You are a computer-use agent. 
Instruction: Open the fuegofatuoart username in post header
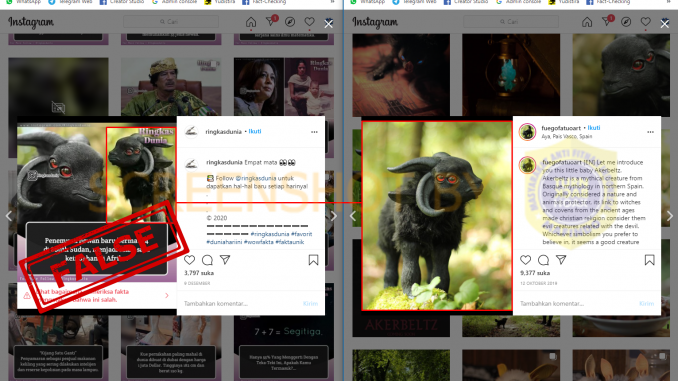[x=561, y=128]
